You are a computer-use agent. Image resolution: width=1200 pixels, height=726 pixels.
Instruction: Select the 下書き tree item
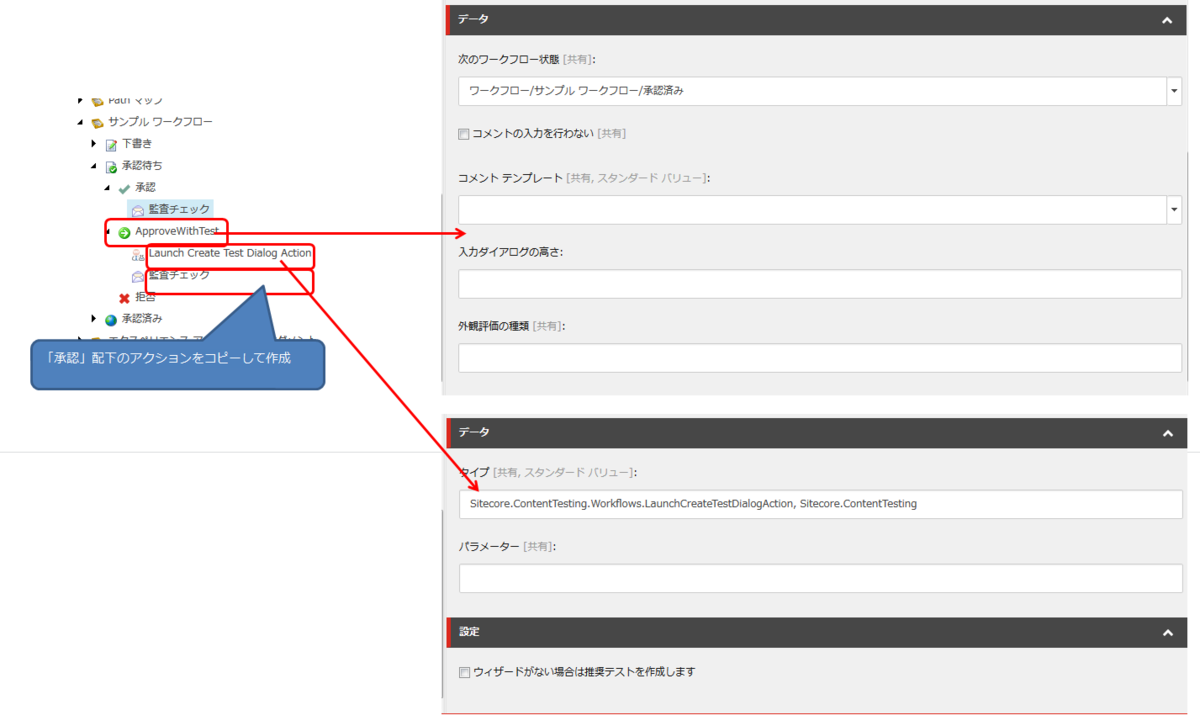[x=137, y=144]
